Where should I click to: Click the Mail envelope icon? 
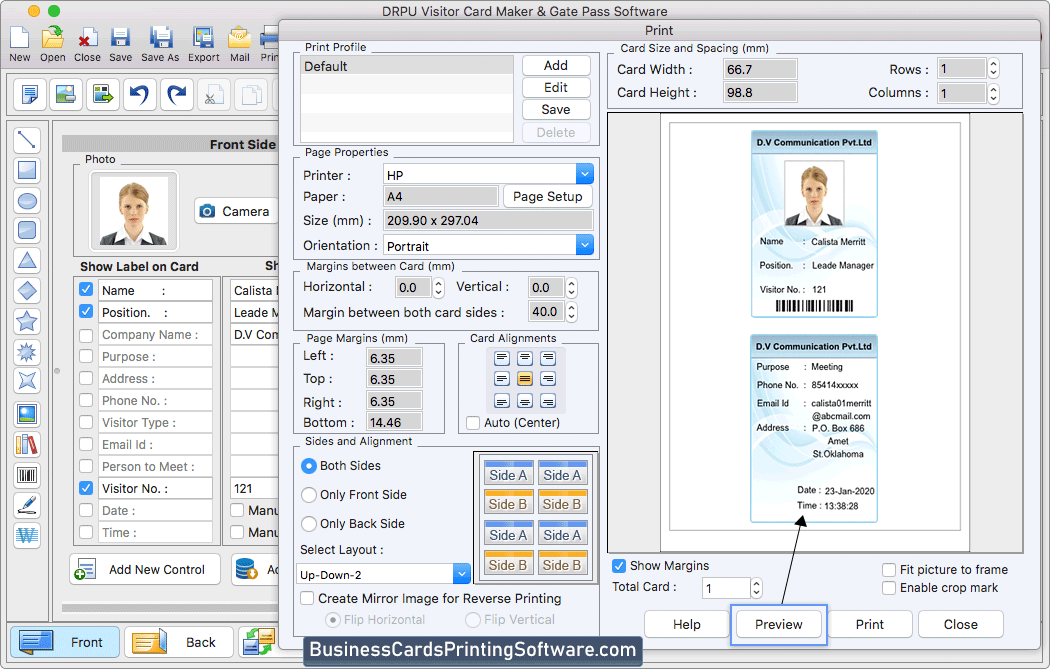[x=239, y=38]
